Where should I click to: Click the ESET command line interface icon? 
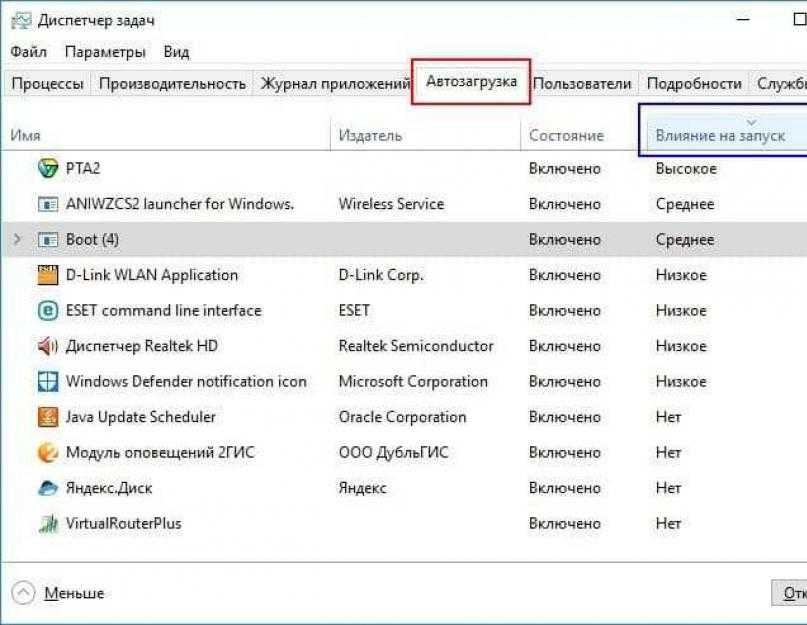point(48,310)
